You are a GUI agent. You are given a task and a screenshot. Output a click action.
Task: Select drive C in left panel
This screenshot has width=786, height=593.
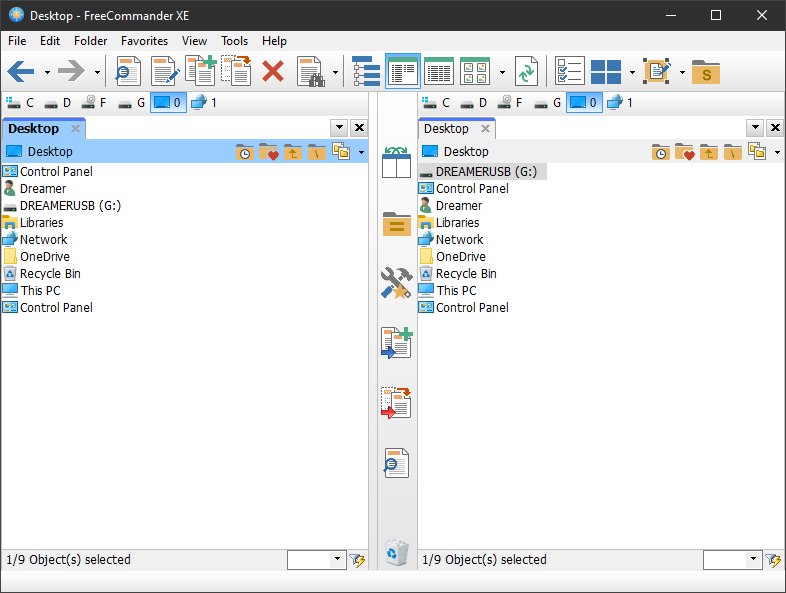tap(20, 103)
